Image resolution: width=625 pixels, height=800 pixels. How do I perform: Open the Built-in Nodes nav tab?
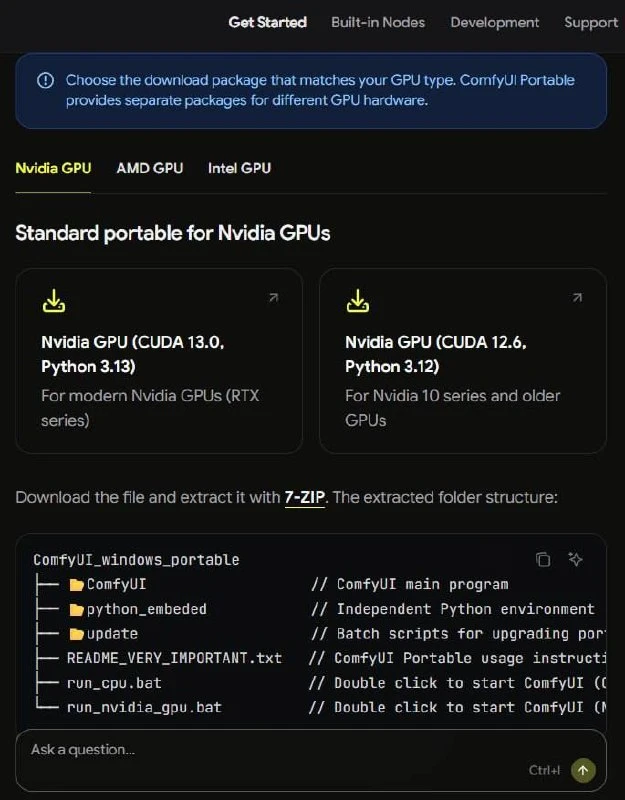click(378, 22)
